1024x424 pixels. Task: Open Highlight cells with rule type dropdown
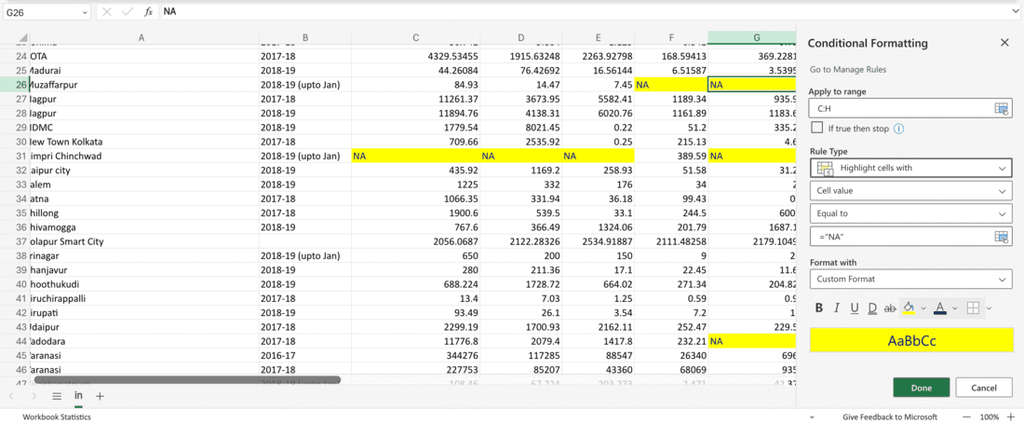(x=910, y=168)
